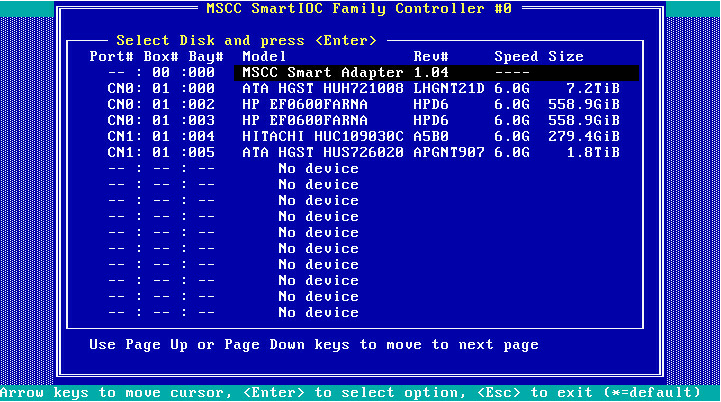Screen dimensions: 721x402
Task: Click the Port# column header
Action: point(112,57)
